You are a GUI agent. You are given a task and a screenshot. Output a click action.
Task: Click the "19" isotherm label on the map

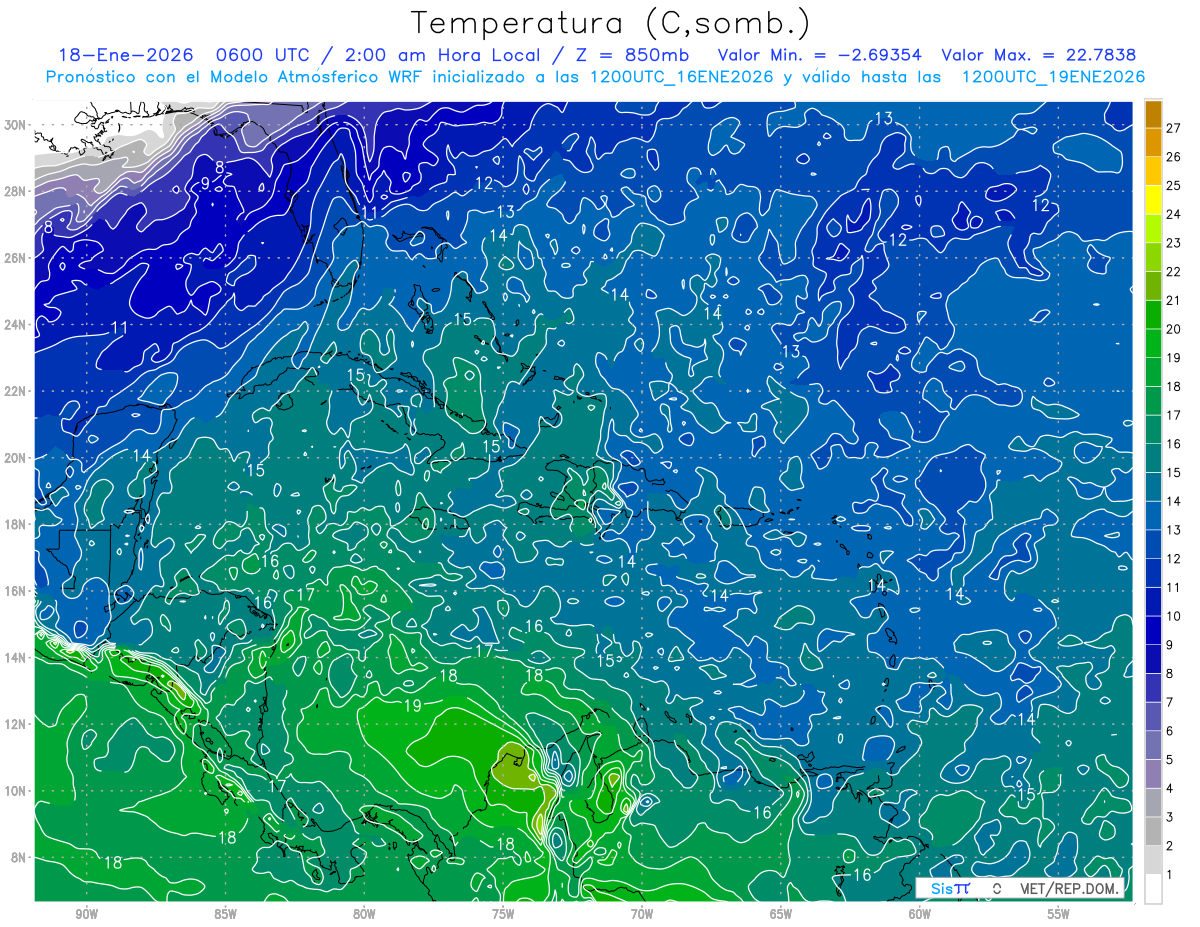(412, 706)
